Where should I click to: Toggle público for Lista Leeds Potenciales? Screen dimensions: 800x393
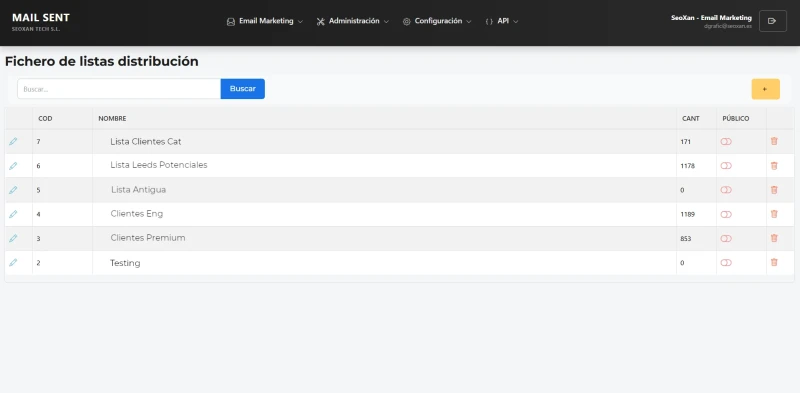pyautogui.click(x=726, y=166)
